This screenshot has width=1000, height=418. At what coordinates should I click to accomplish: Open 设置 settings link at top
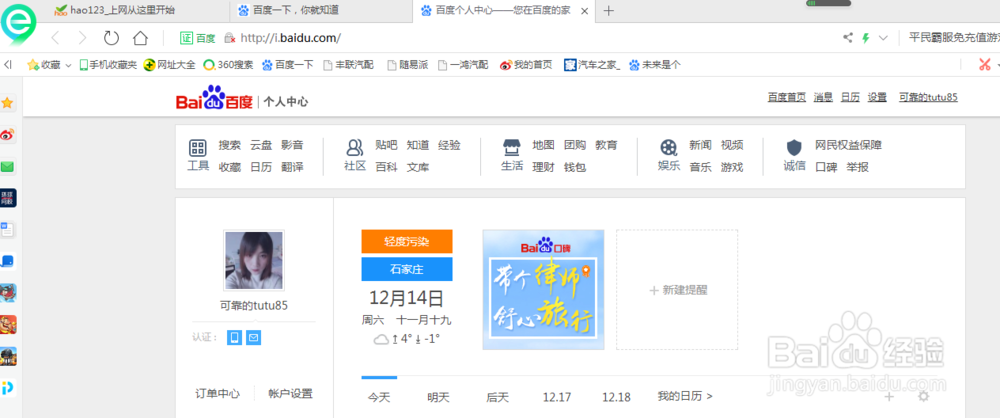coord(877,97)
